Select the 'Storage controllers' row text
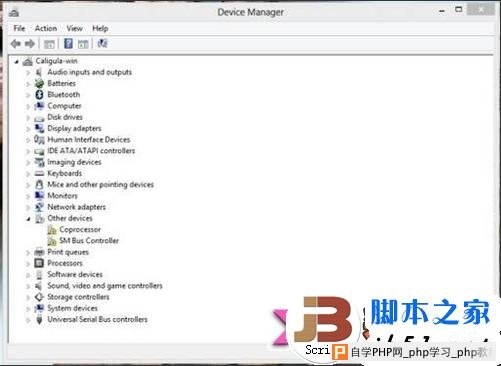 [x=78, y=297]
